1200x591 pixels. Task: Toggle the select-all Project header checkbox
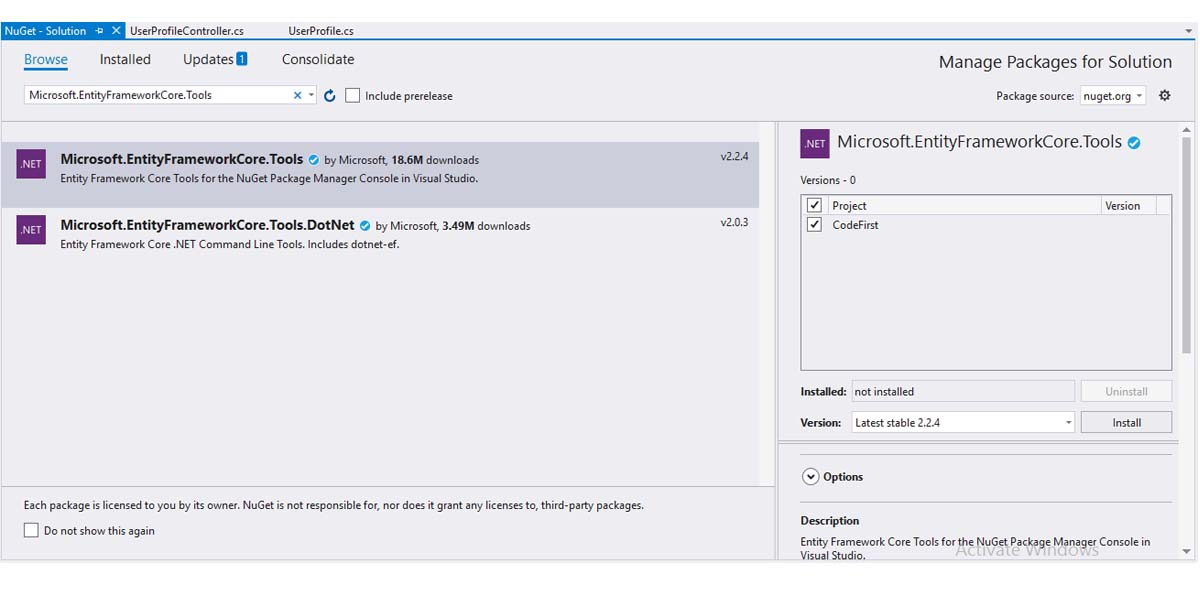814,205
